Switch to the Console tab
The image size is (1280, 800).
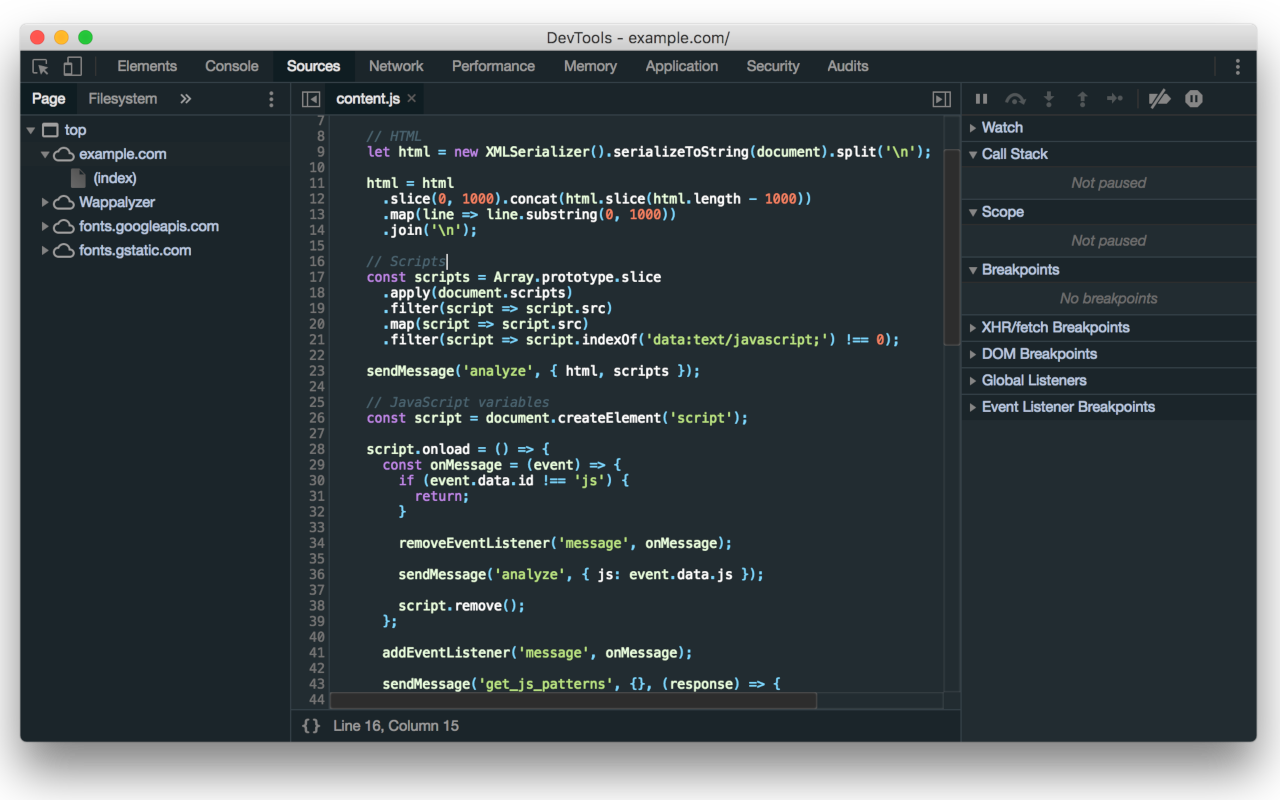[x=232, y=66]
